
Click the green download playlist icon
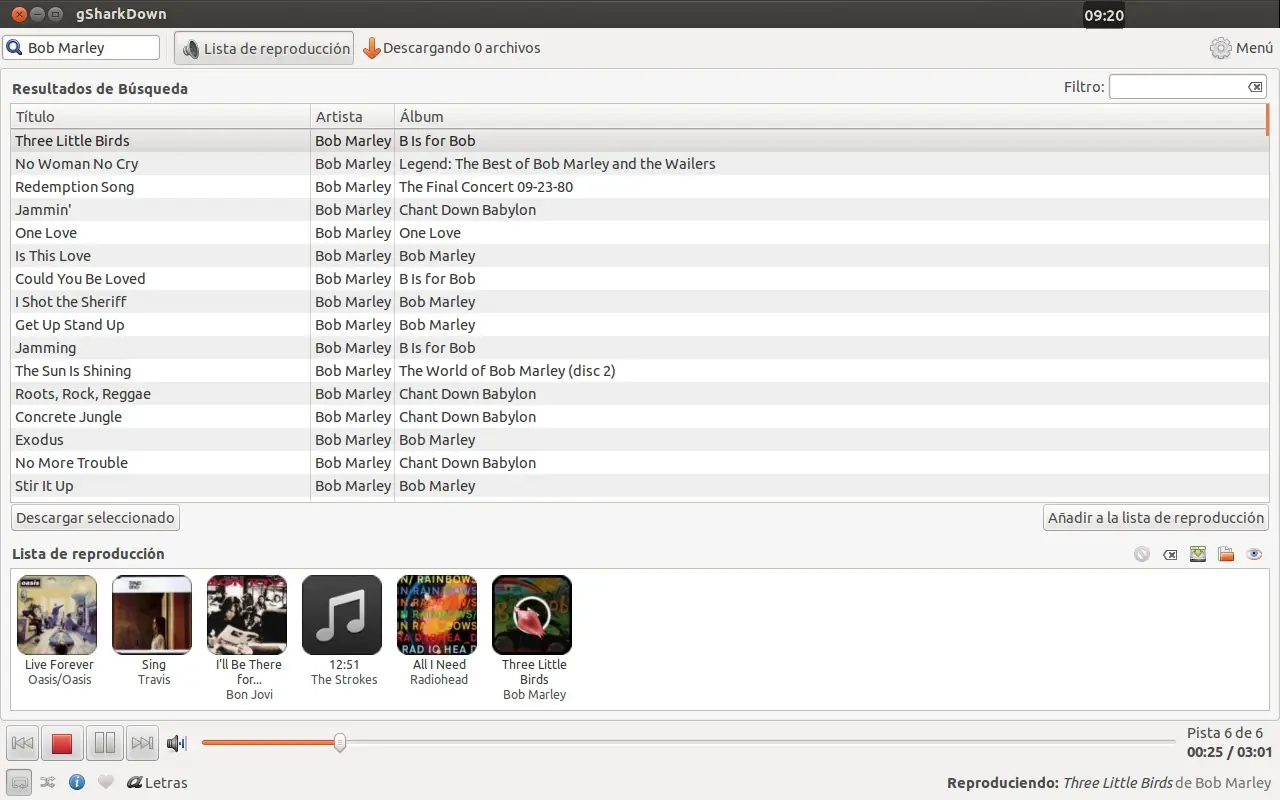[x=1198, y=554]
